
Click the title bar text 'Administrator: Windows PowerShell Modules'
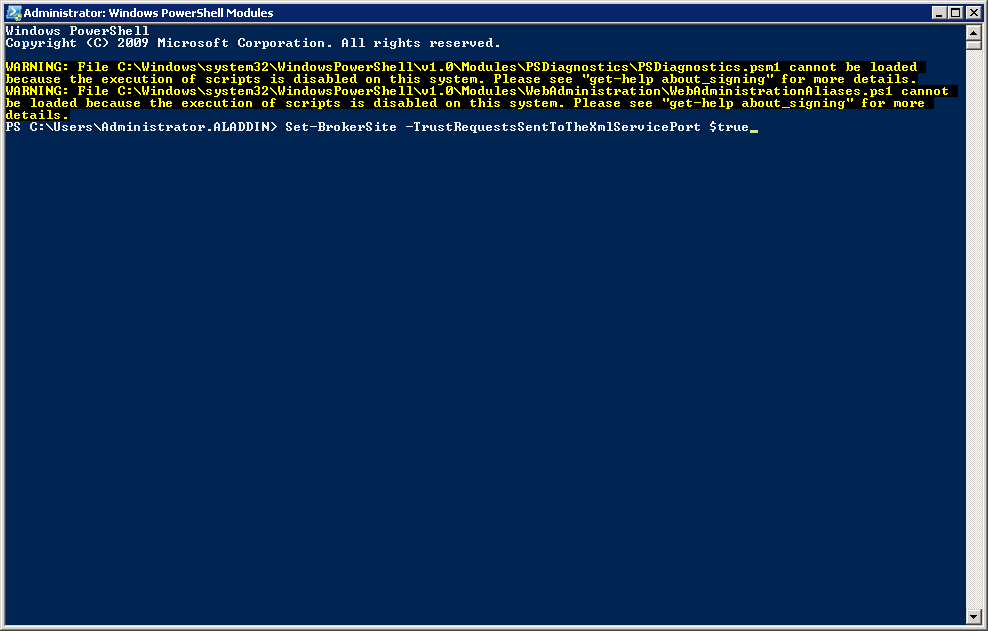click(149, 13)
